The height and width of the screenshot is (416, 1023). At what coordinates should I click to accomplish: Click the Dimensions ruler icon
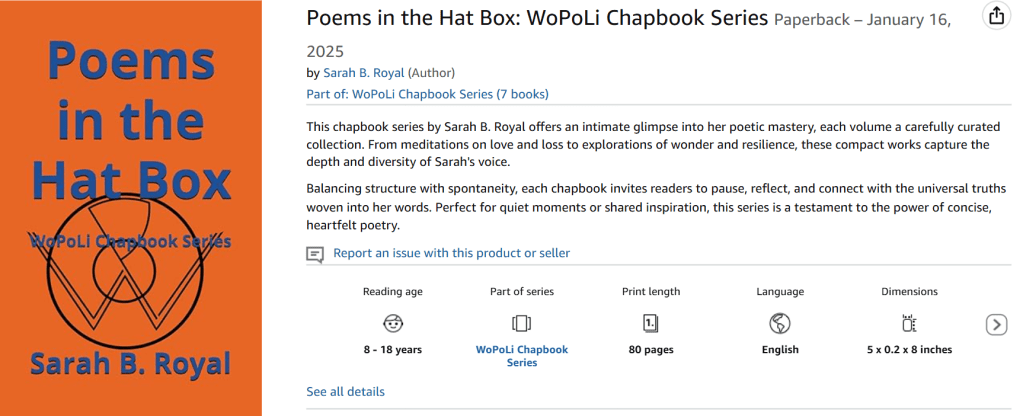pos(909,323)
